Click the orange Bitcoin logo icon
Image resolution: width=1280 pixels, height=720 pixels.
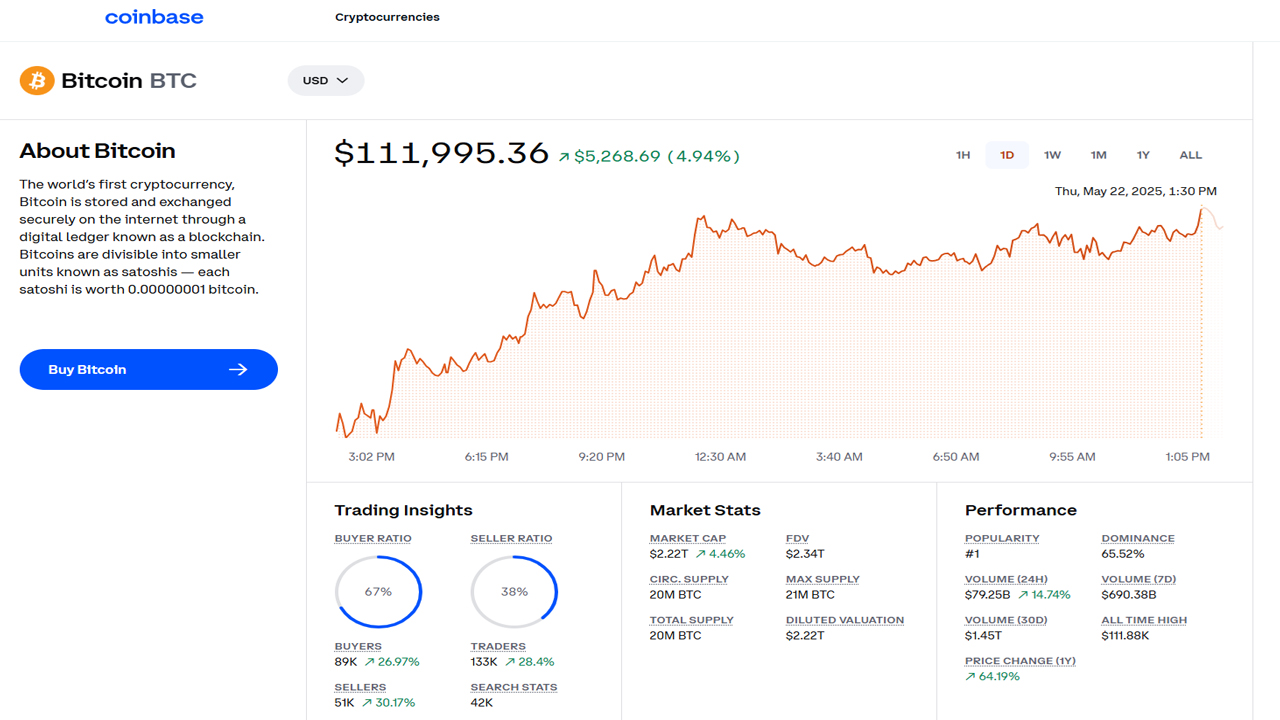37,81
